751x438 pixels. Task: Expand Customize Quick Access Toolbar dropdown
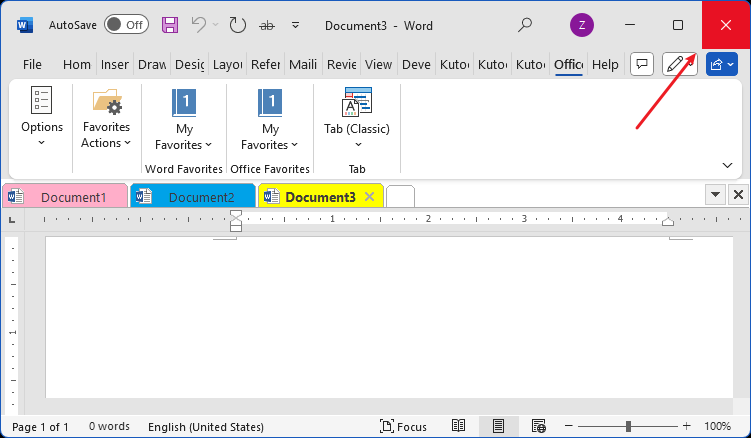(295, 24)
